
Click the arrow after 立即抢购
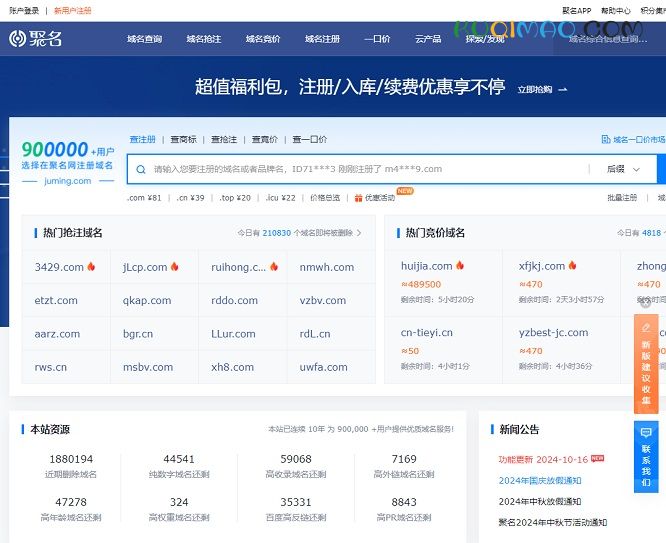pyautogui.click(x=563, y=90)
